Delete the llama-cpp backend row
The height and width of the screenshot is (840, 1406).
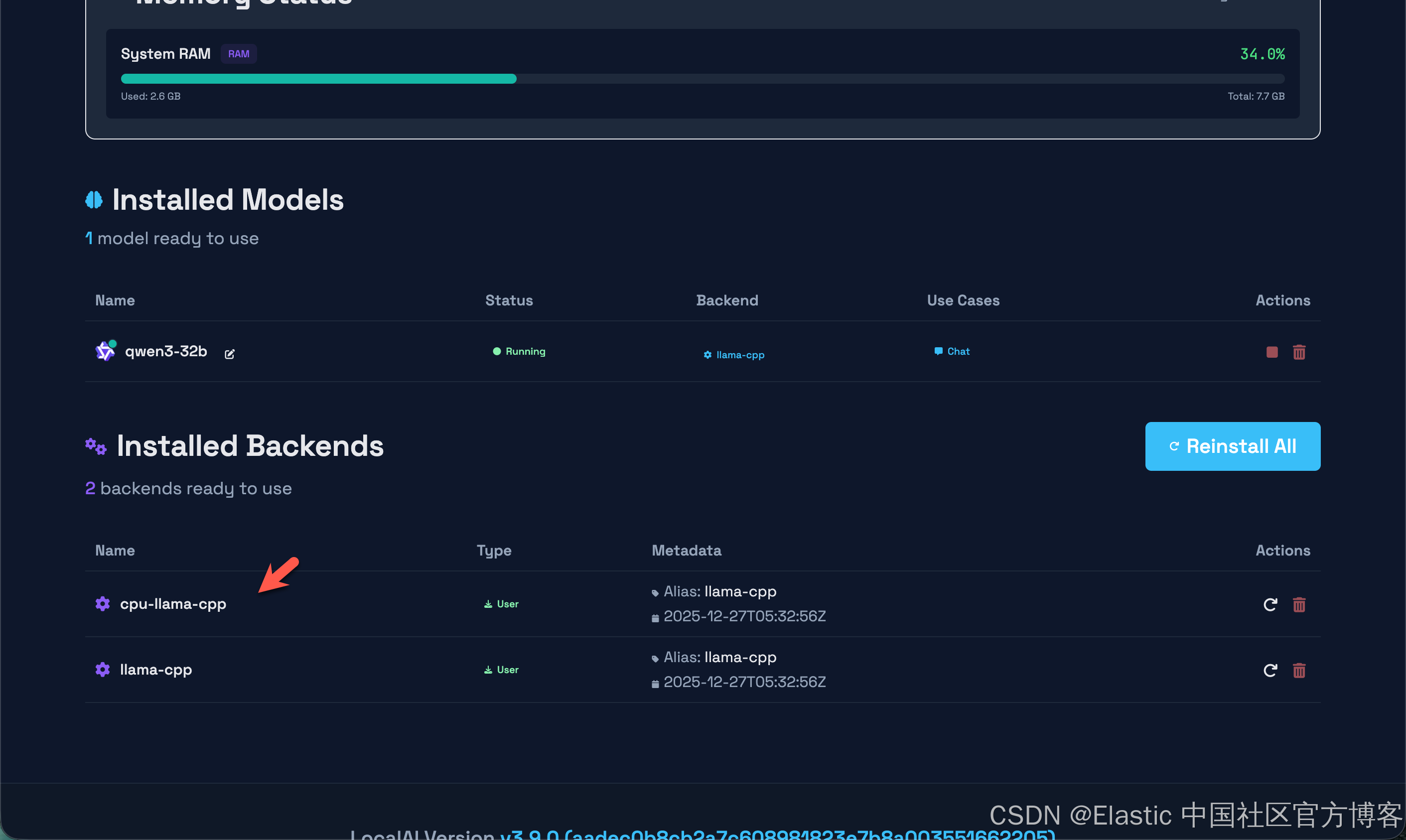click(x=1299, y=670)
